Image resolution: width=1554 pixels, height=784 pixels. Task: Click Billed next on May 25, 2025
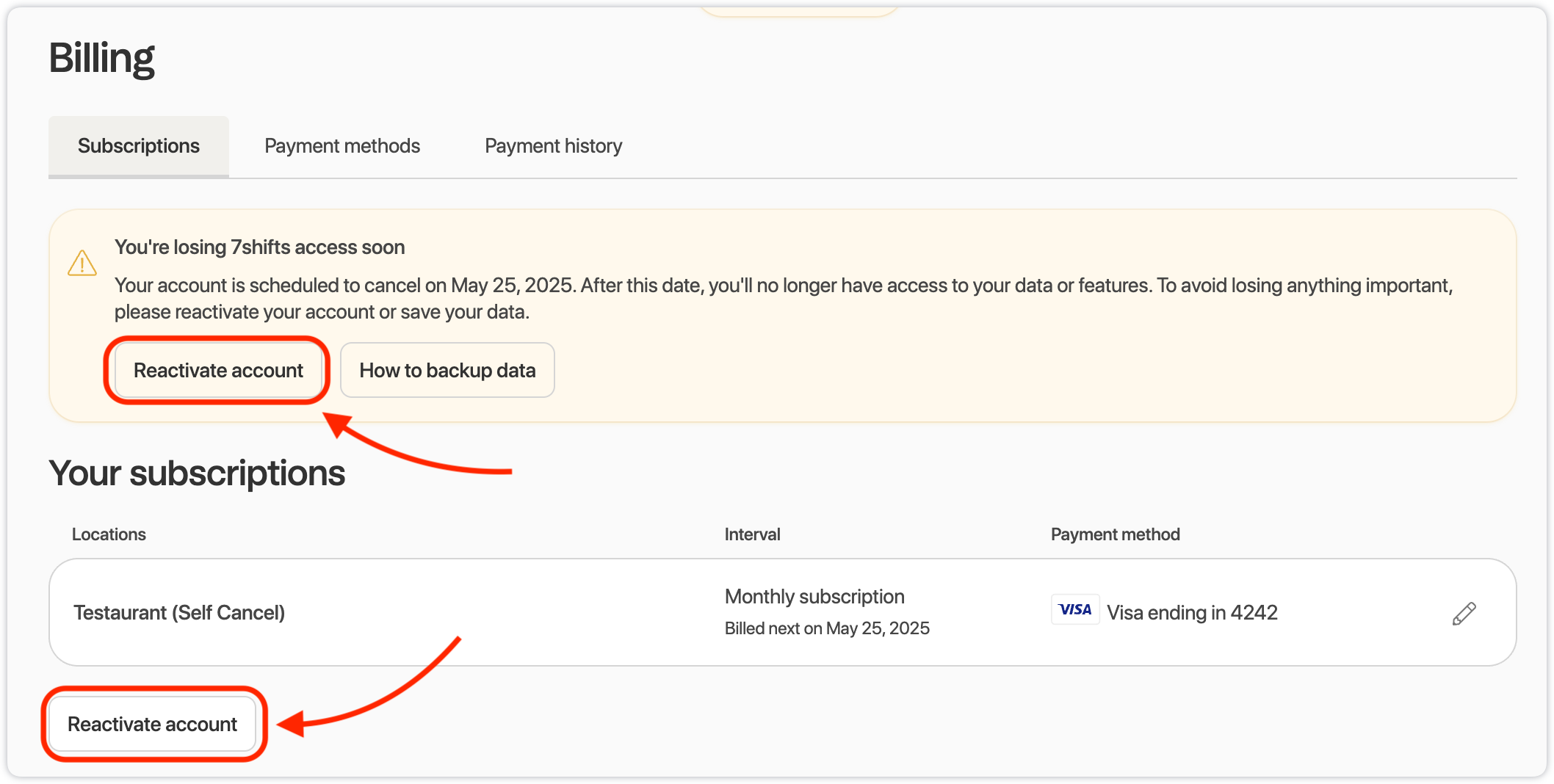point(827,628)
